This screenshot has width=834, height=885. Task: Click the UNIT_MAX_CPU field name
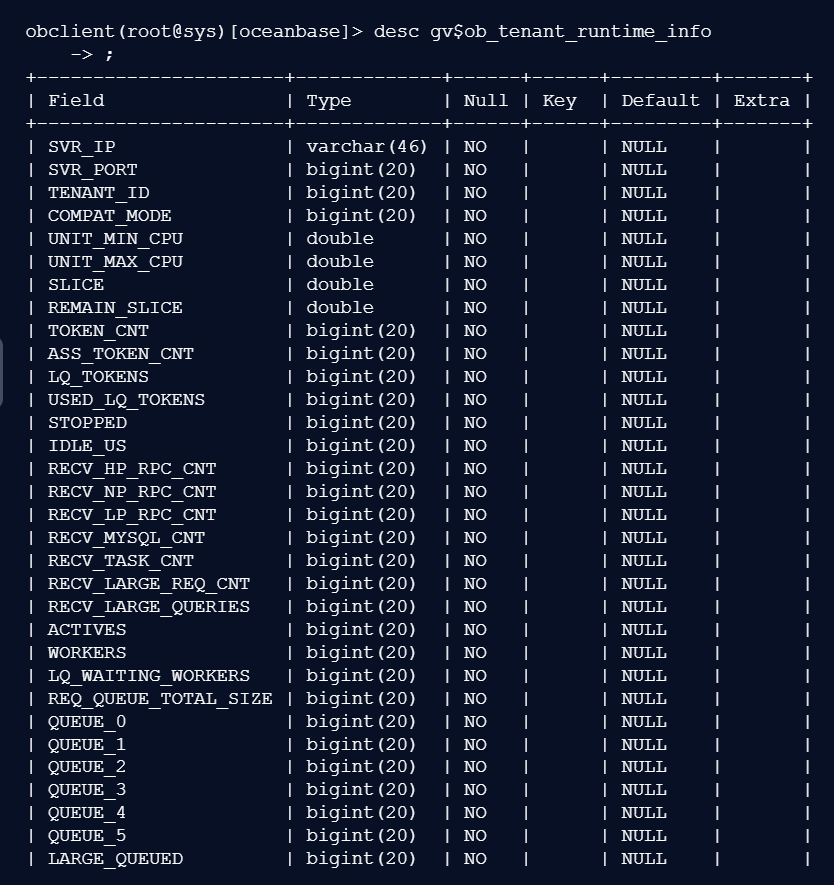pos(116,262)
